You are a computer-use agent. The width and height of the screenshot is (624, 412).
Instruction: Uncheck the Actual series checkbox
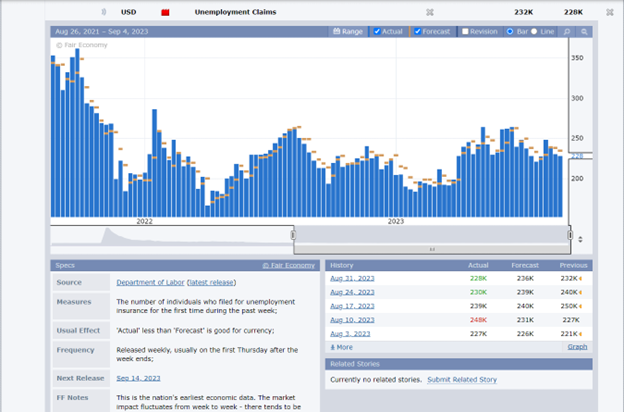tap(377, 31)
